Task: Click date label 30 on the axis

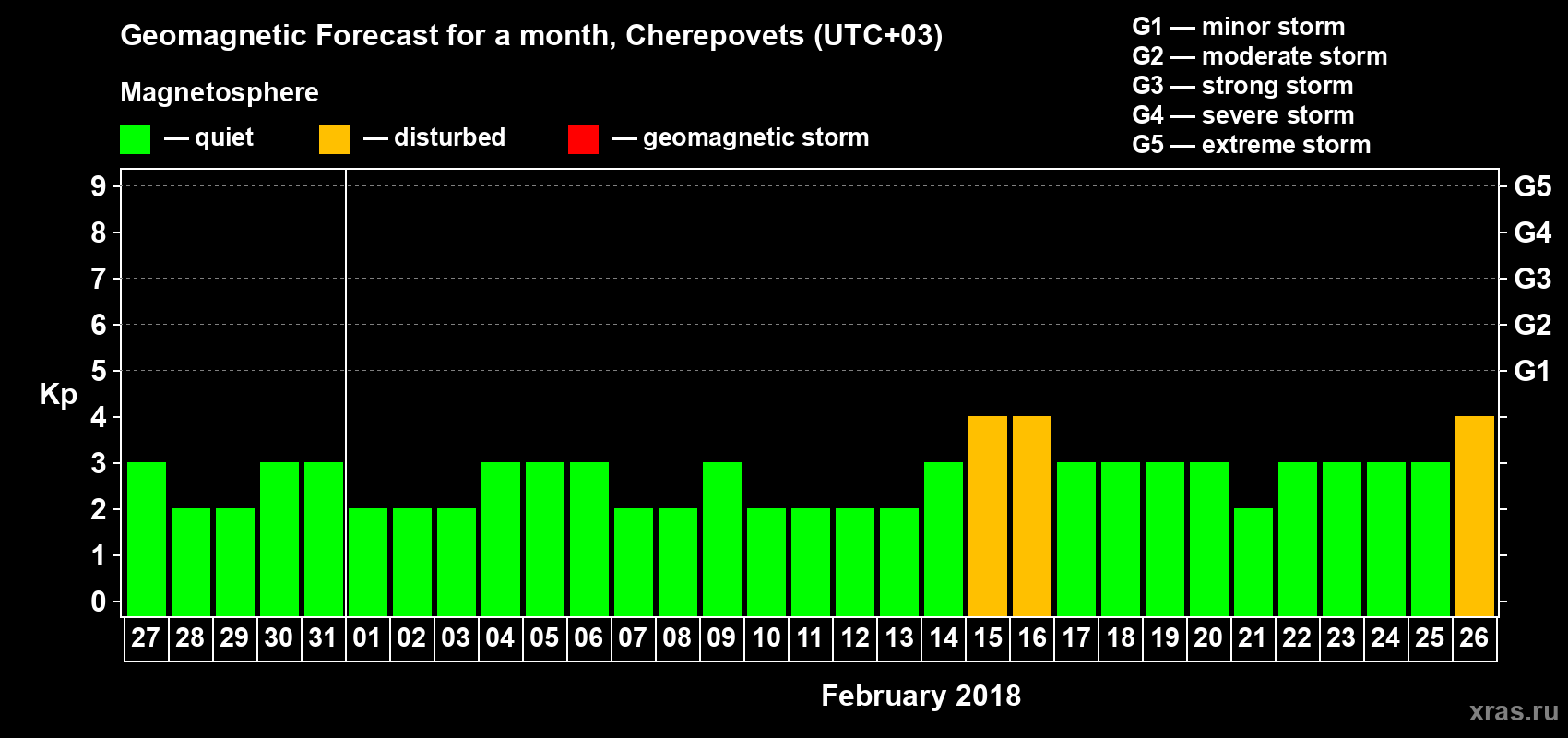Action: 279,638
